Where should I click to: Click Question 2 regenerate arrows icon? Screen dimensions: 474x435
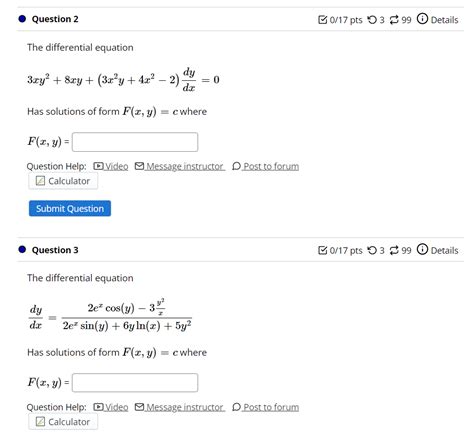tap(394, 20)
